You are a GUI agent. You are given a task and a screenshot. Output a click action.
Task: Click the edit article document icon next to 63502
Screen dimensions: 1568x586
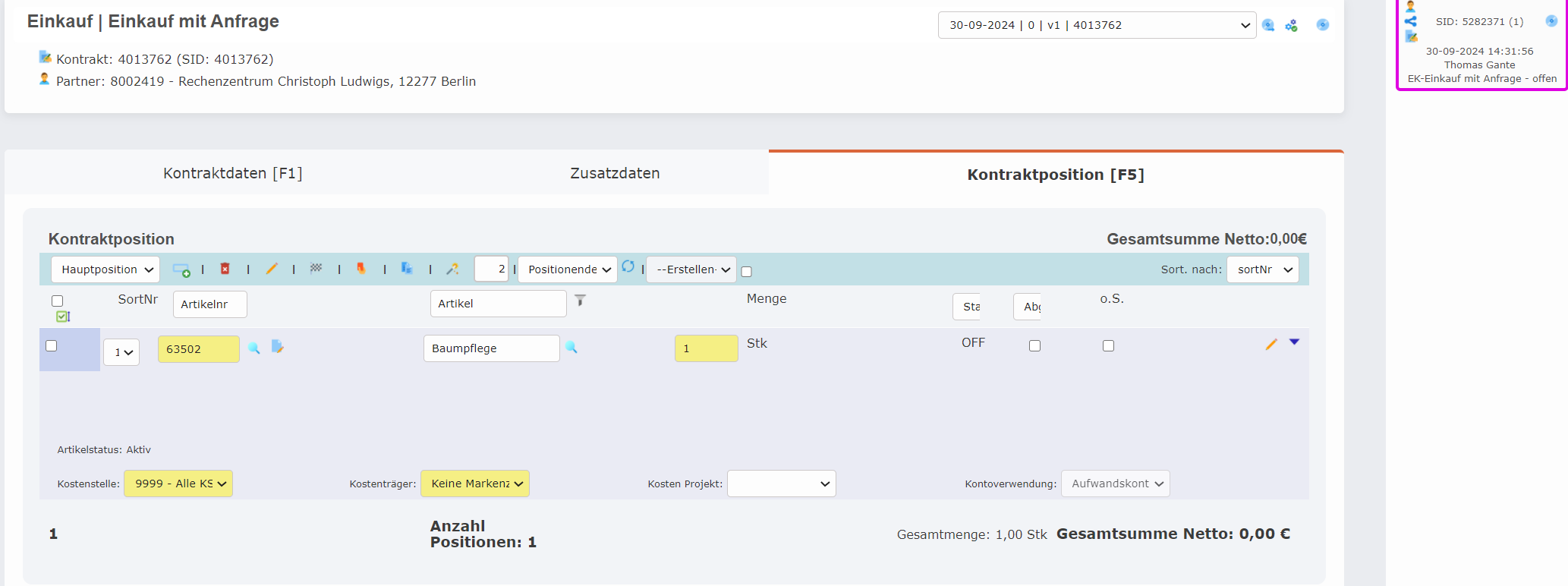(x=277, y=347)
